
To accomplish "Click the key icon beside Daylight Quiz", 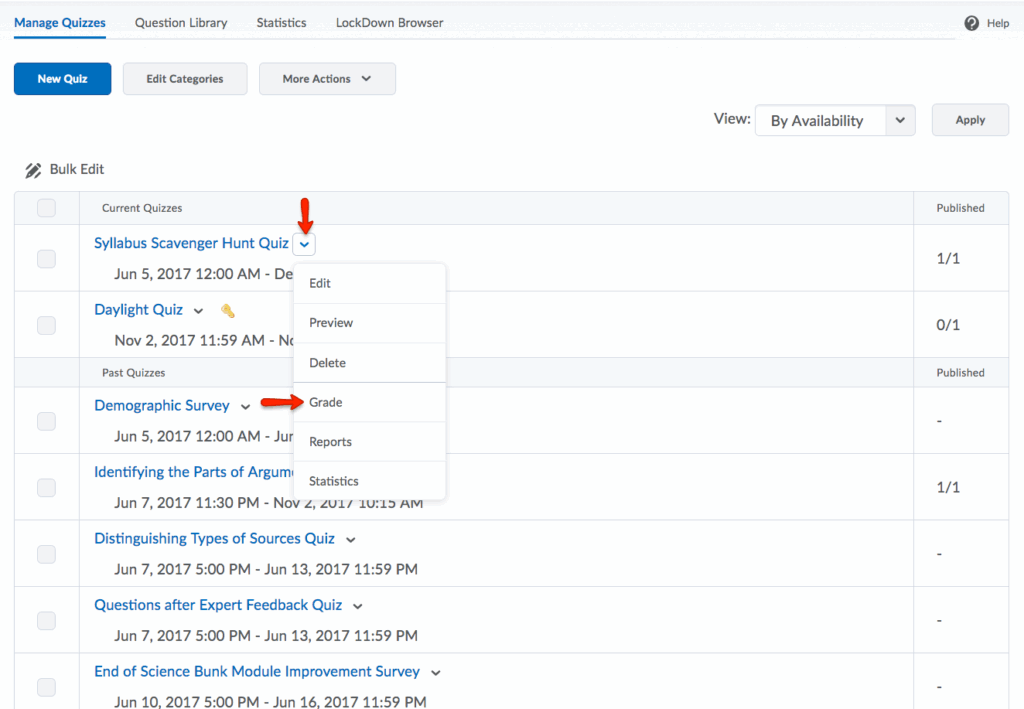I will (227, 311).
